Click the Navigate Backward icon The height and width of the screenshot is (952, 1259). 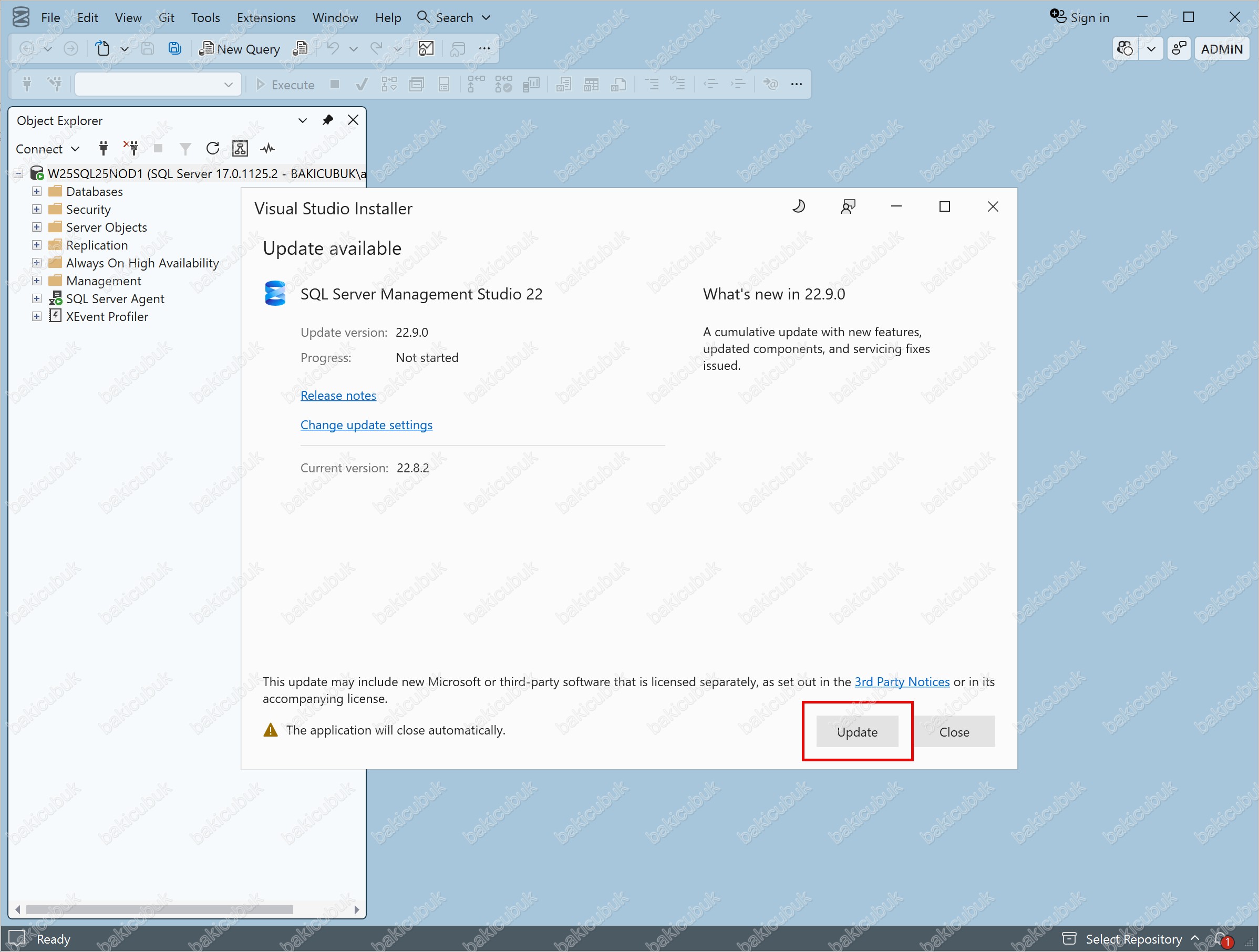point(26,49)
